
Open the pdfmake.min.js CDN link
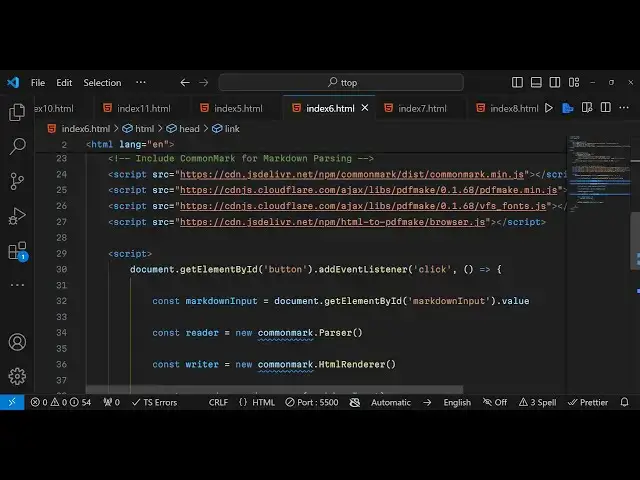point(369,190)
